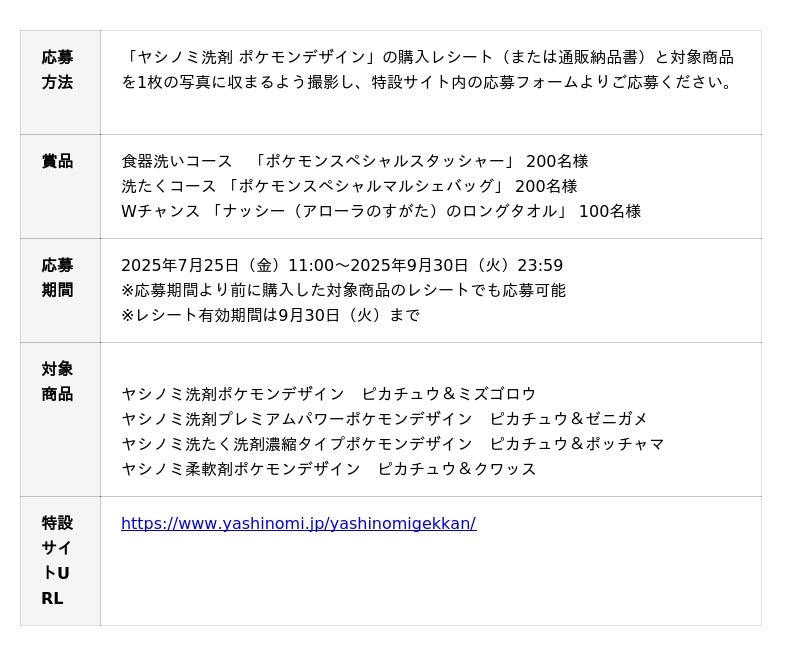Click the 洗たく洗剤濃縮タイプ ピカチュウ＆ポッチャマ line
The height and width of the screenshot is (656, 800).
pyautogui.click(x=392, y=444)
